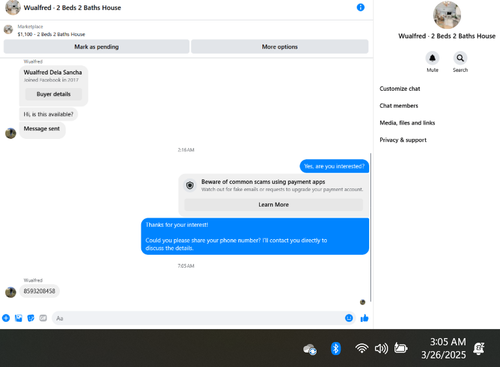This screenshot has width=500, height=367.
Task: Choose a sticker icon in composer
Action: pos(31,318)
